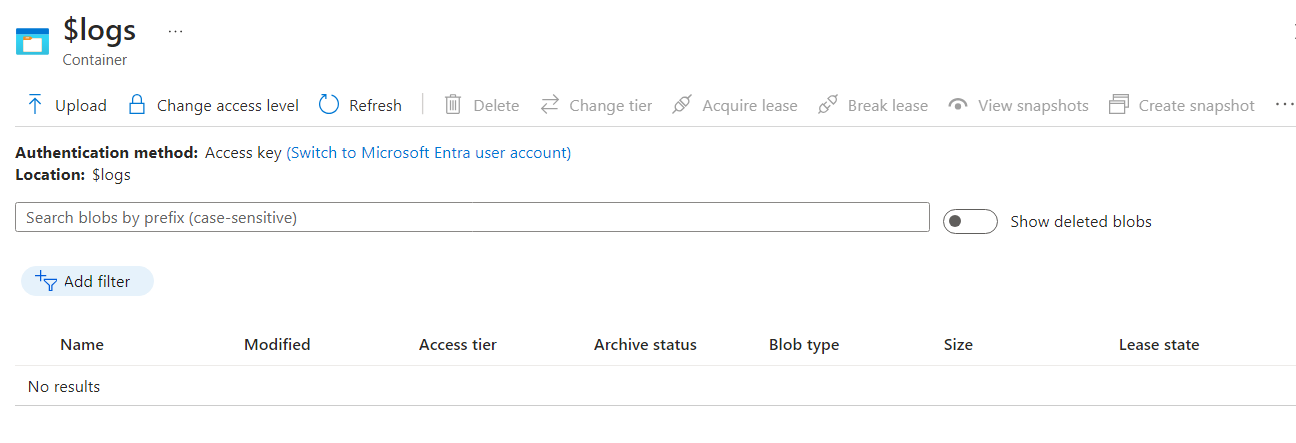Click the Upload arrow icon
The image size is (1296, 443).
coord(35,105)
